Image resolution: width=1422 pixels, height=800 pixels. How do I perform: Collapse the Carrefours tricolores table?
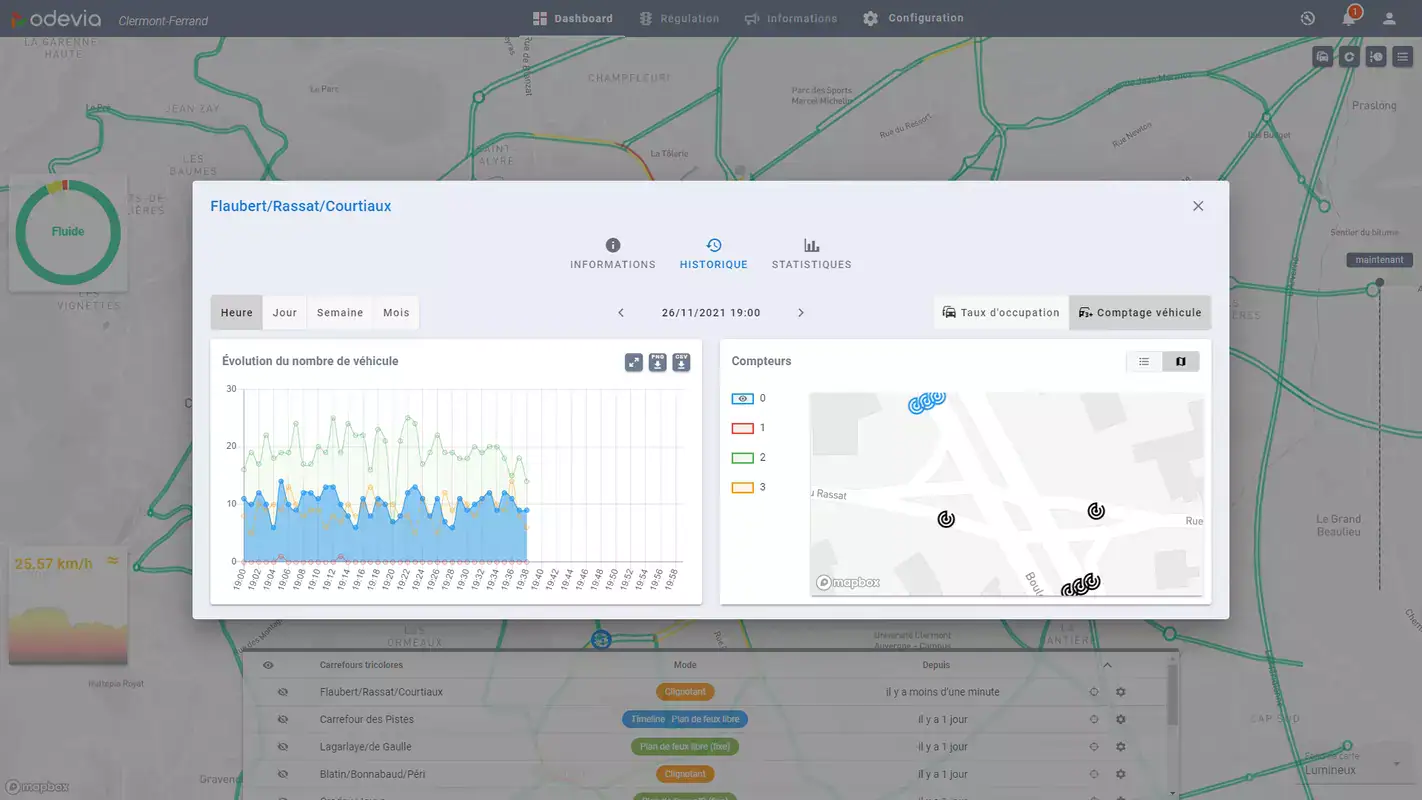1107,665
